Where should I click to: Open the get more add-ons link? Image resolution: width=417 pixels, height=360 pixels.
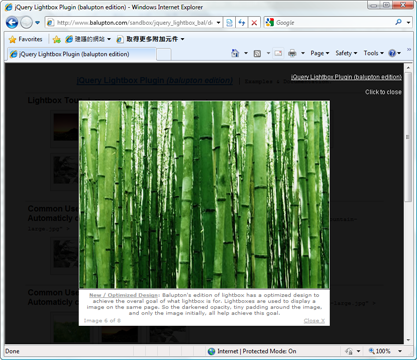coord(150,39)
